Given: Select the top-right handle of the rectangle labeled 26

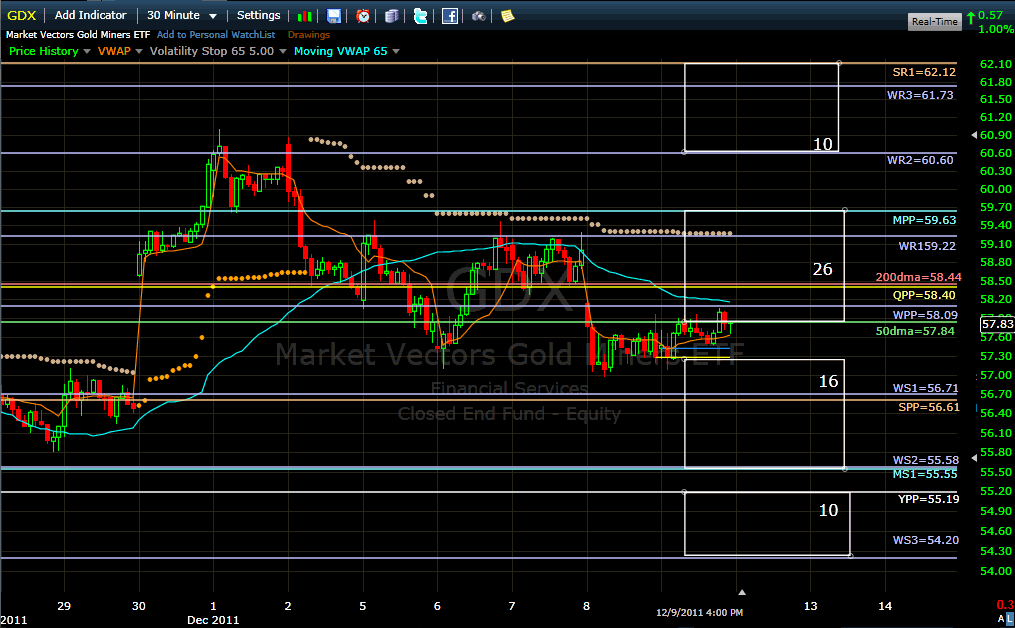Looking at the screenshot, I should (844, 210).
